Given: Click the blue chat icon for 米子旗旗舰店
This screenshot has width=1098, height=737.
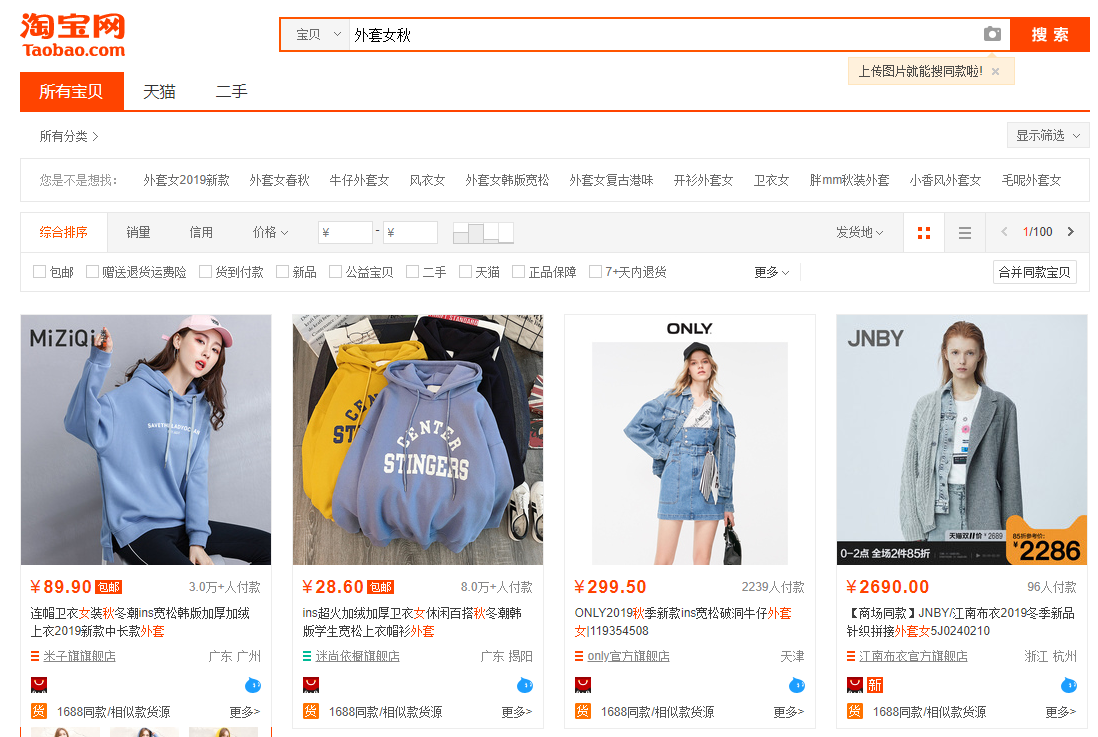Looking at the screenshot, I should click(252, 685).
